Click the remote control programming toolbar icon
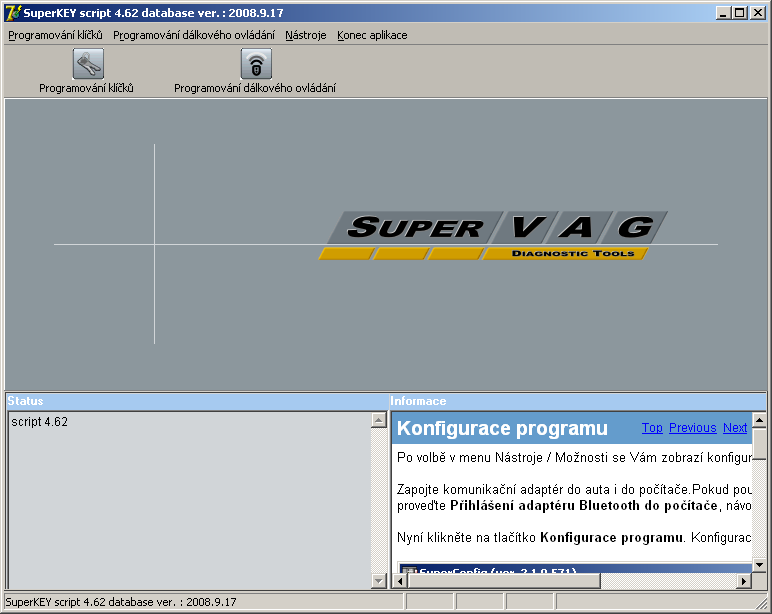This screenshot has width=772, height=614. click(256, 64)
